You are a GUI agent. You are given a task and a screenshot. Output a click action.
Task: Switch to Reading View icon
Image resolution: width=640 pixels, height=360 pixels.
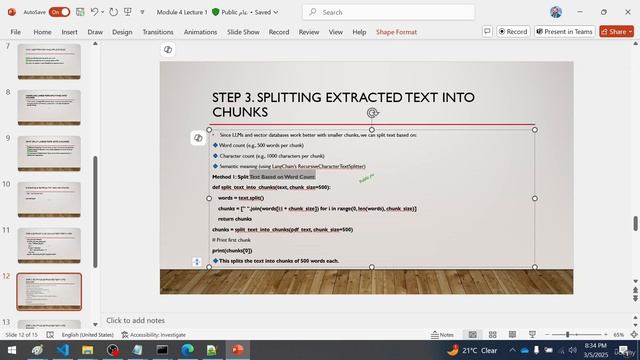512,335
